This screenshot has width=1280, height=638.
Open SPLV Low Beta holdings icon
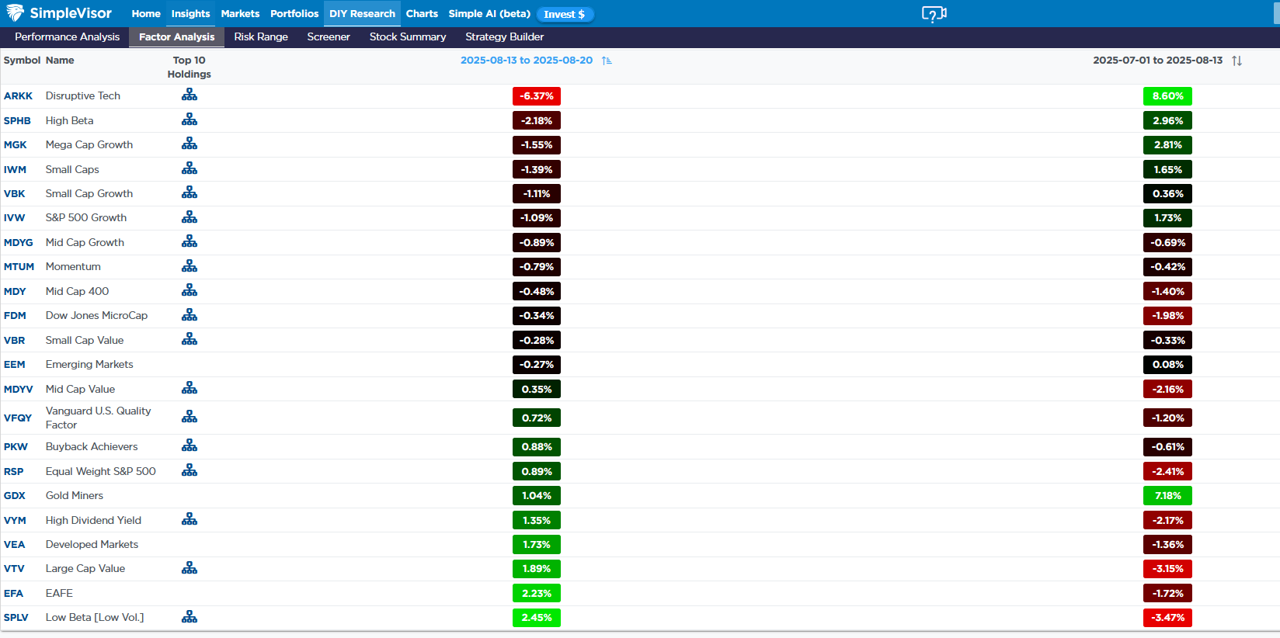pos(189,617)
